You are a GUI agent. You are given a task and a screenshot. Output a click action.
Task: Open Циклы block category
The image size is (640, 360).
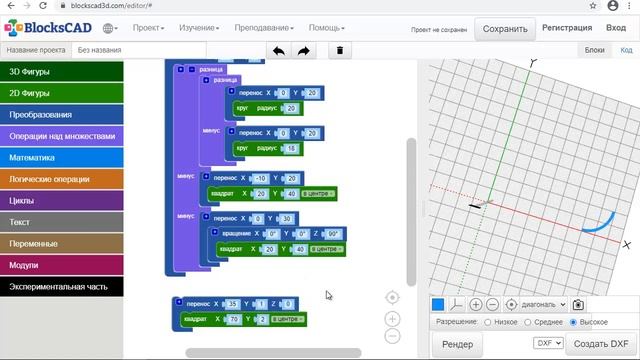click(x=62, y=200)
